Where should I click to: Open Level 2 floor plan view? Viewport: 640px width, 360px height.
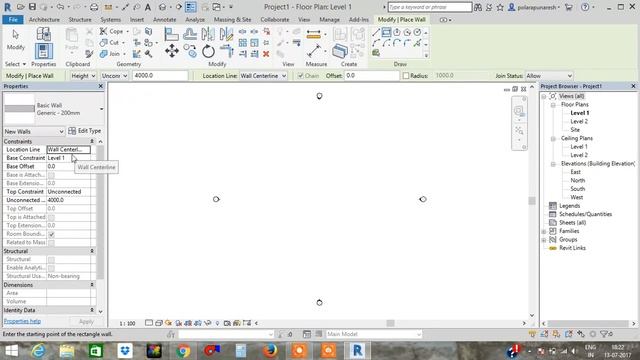pos(579,122)
